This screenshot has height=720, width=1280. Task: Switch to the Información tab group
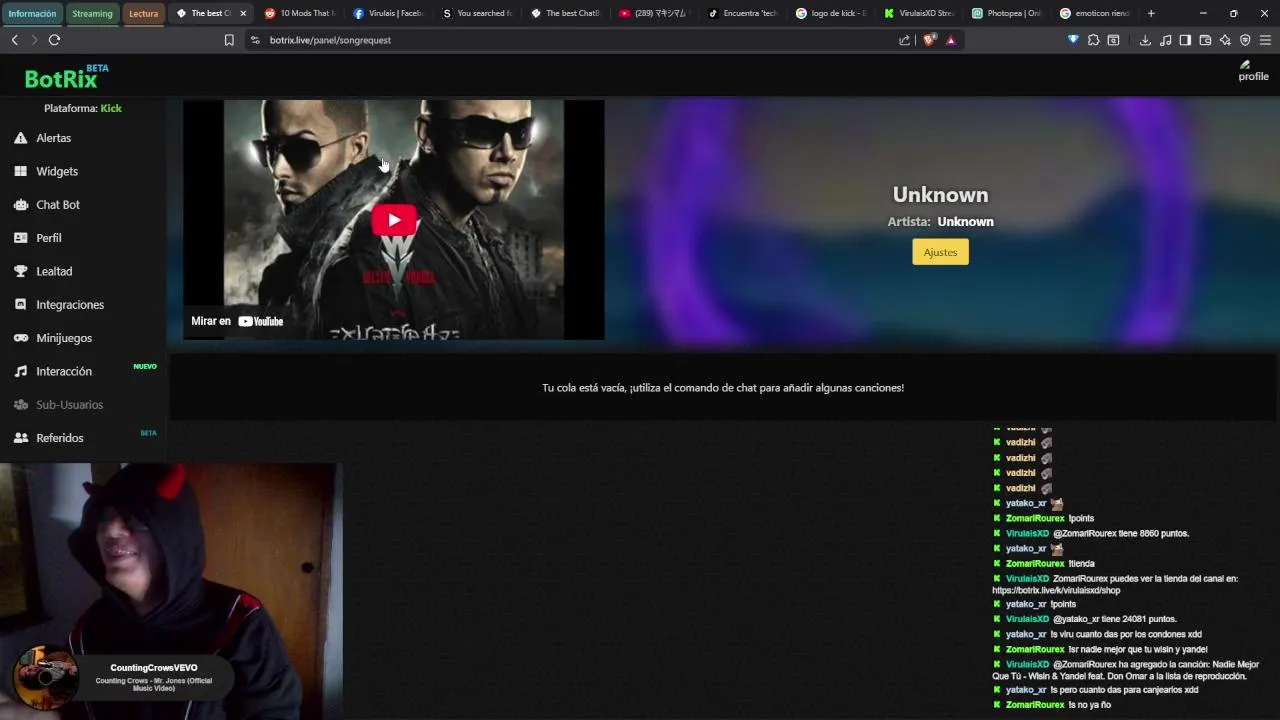(x=32, y=13)
